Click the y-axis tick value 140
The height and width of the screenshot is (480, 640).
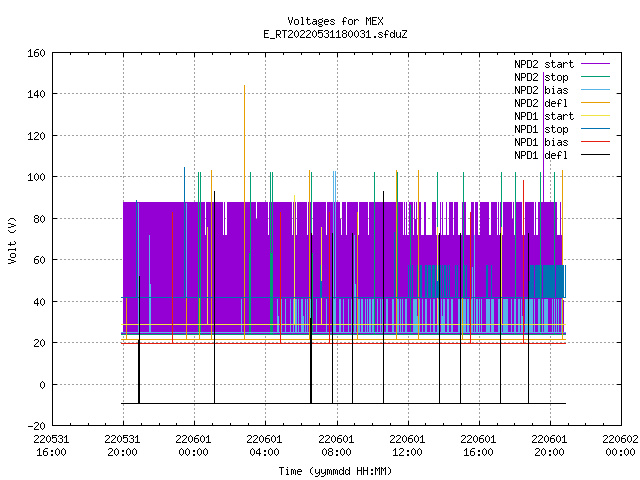36,94
